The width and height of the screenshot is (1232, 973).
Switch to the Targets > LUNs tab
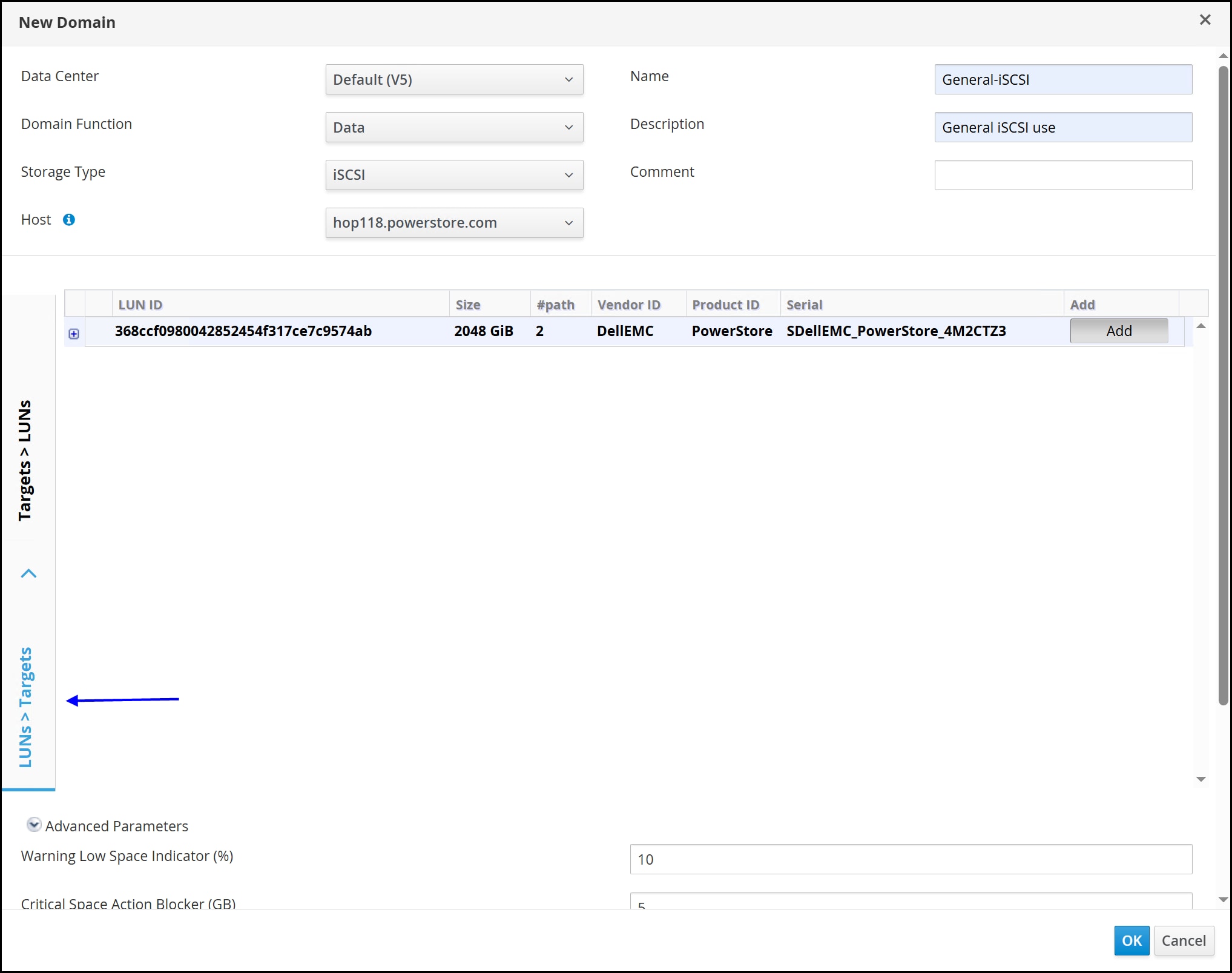25,460
